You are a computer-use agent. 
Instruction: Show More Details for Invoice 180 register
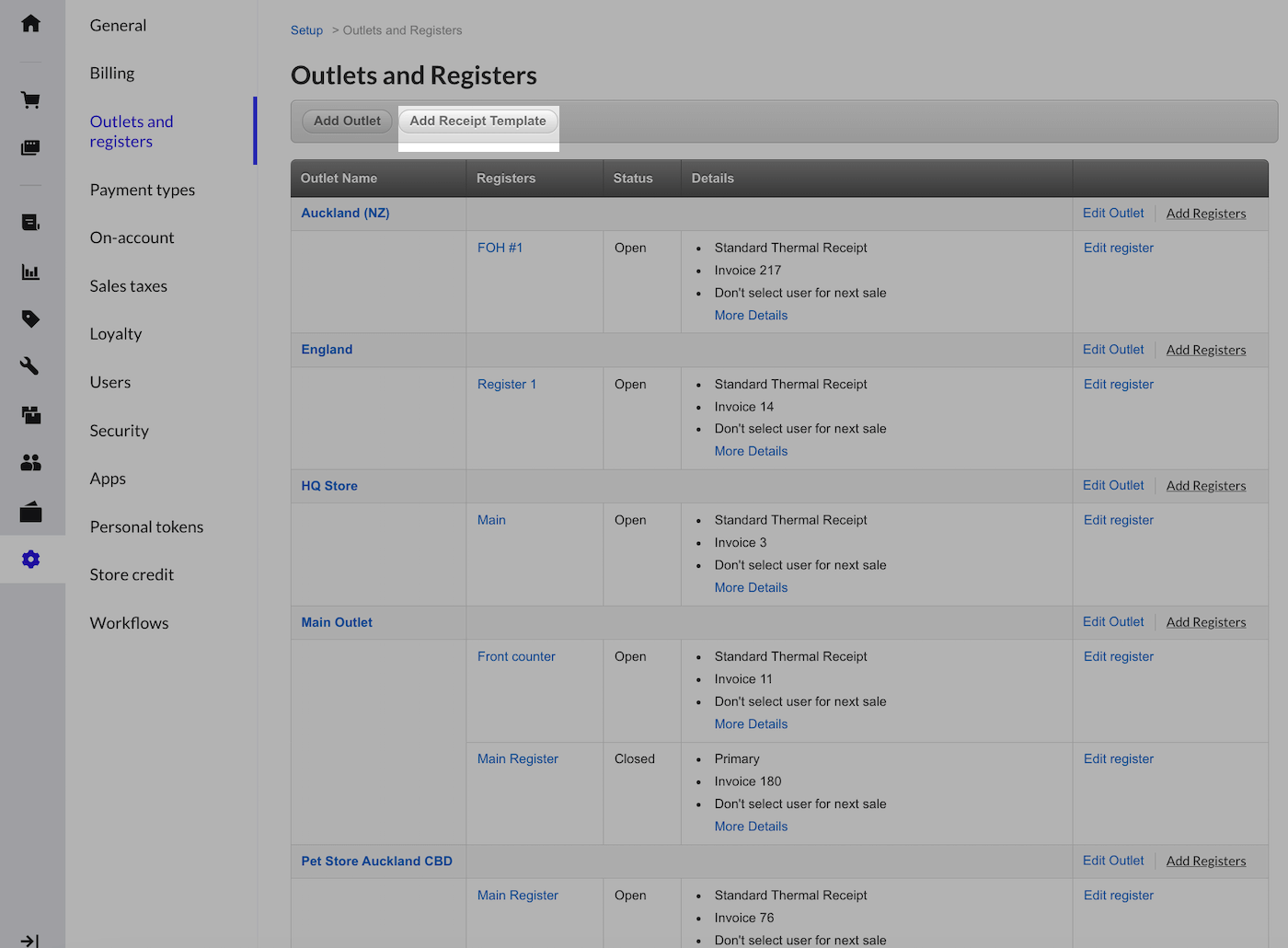tap(751, 827)
